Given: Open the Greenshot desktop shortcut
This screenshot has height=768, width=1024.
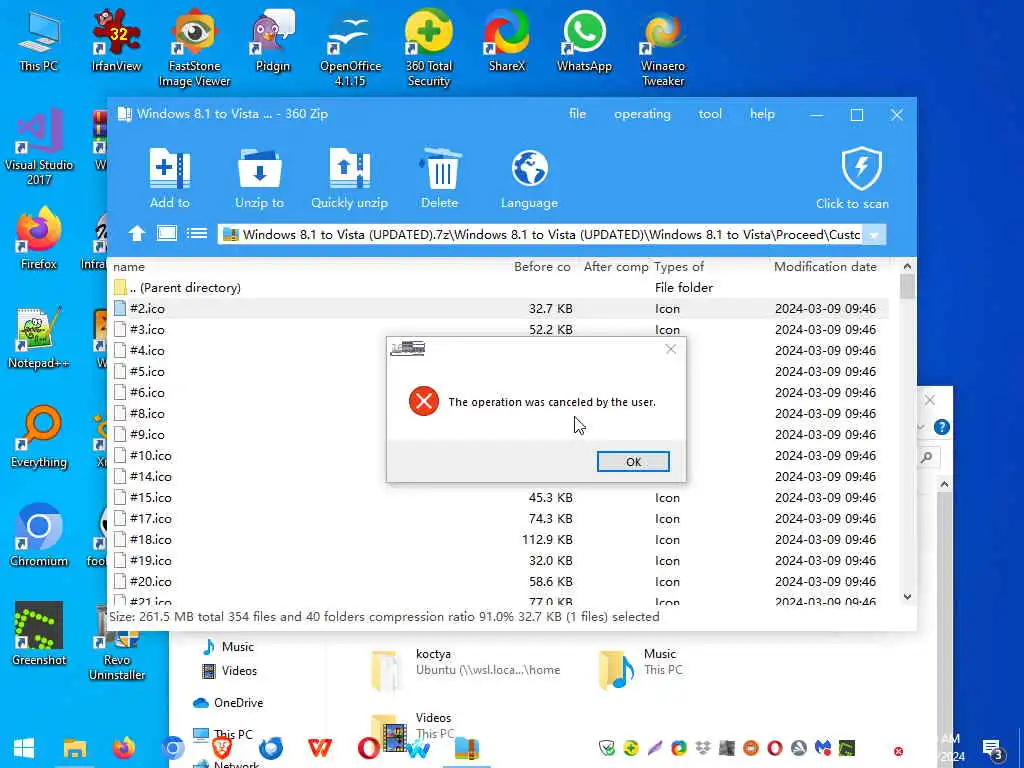Looking at the screenshot, I should point(39,633).
